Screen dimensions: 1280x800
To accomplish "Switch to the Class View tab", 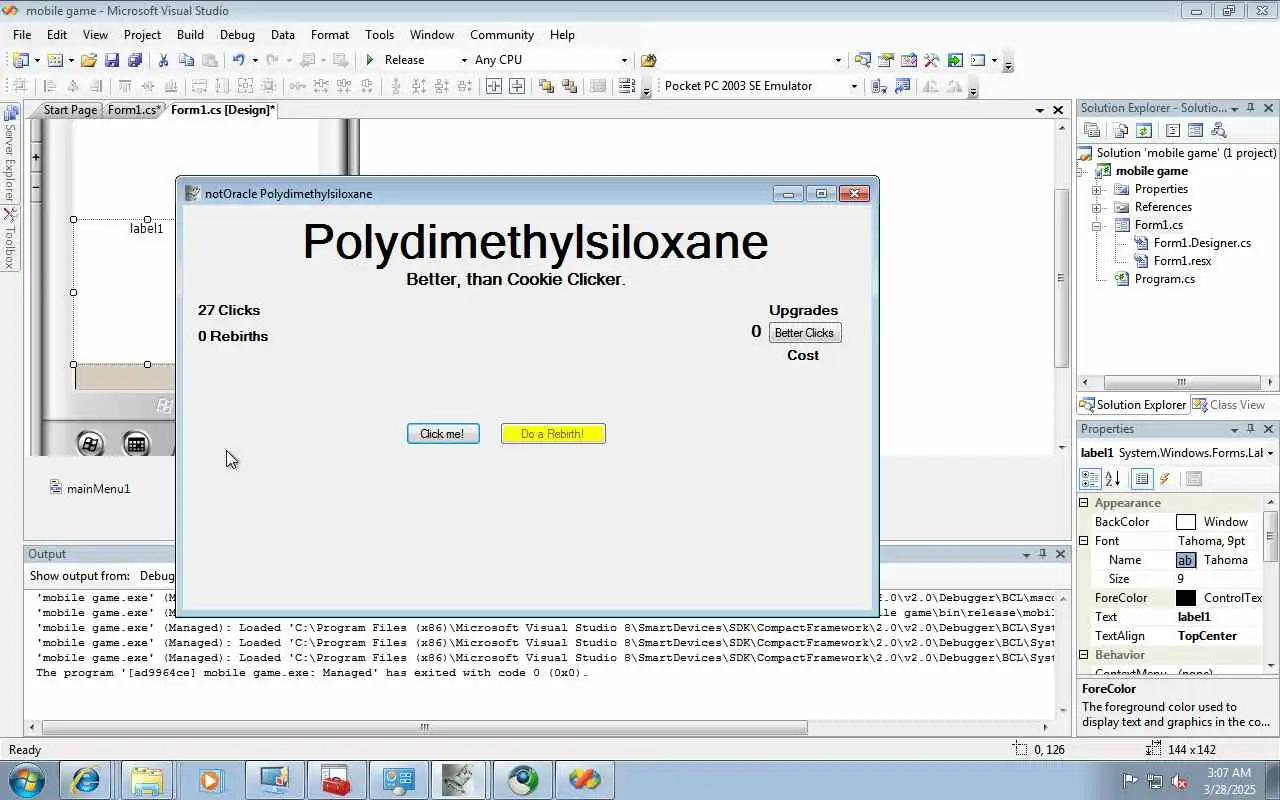I will point(1230,405).
